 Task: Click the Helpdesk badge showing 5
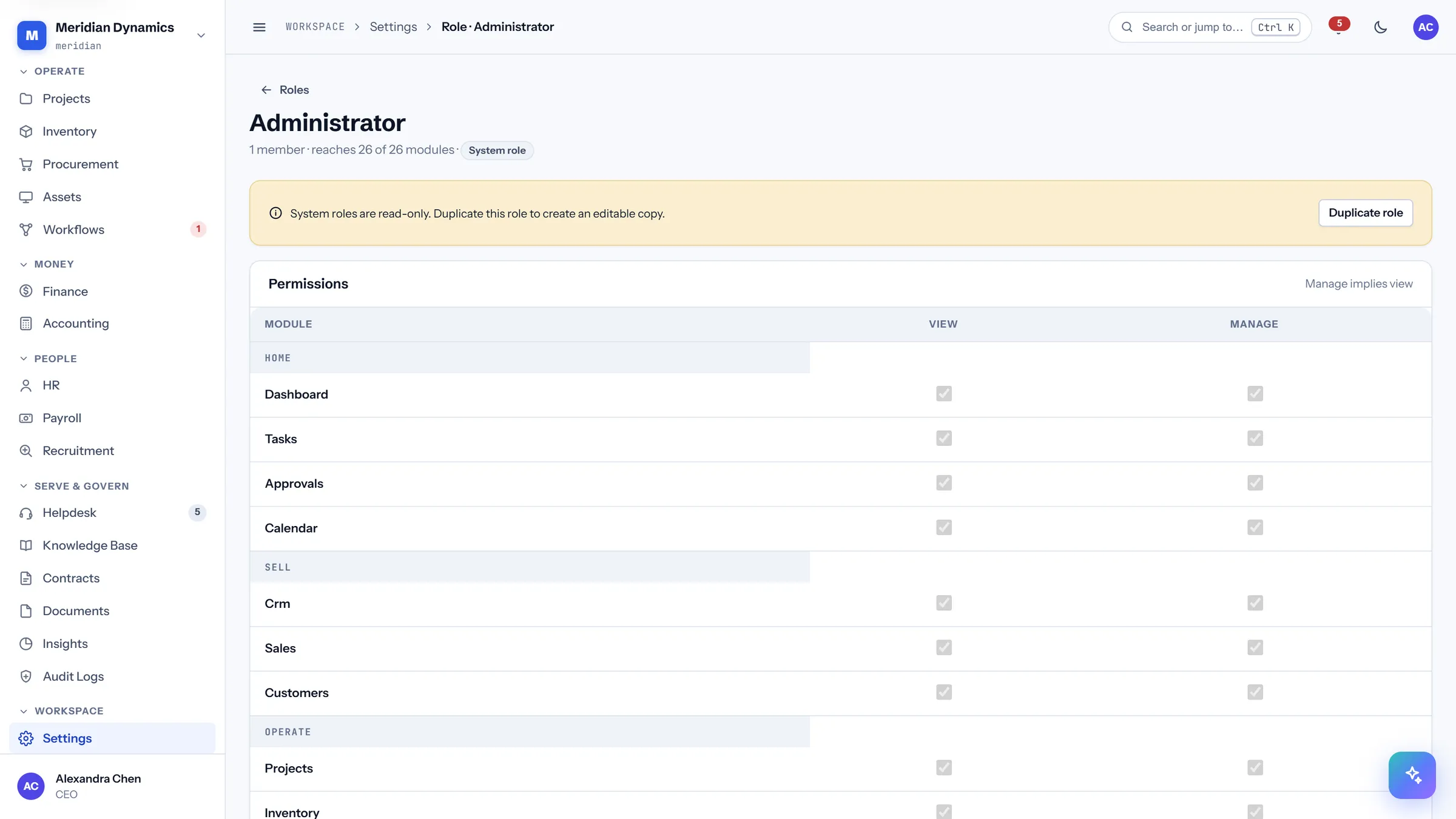(x=197, y=513)
